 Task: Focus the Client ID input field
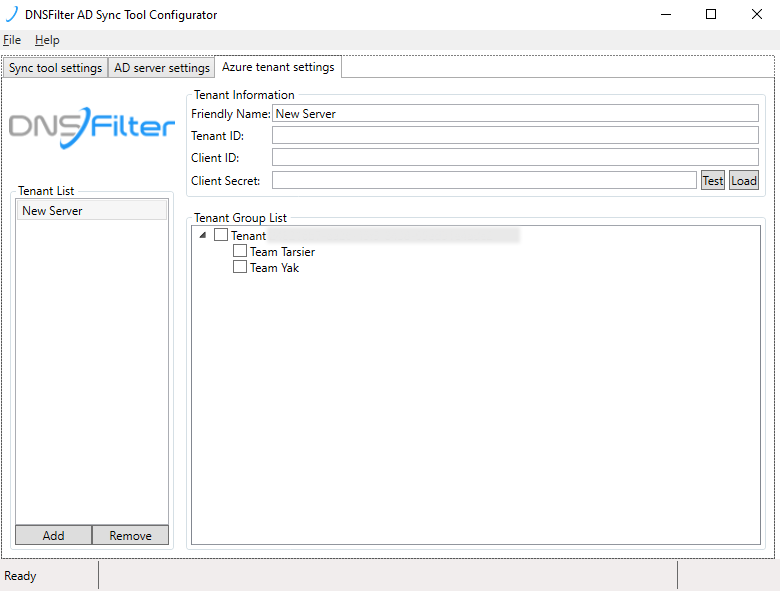click(x=515, y=157)
